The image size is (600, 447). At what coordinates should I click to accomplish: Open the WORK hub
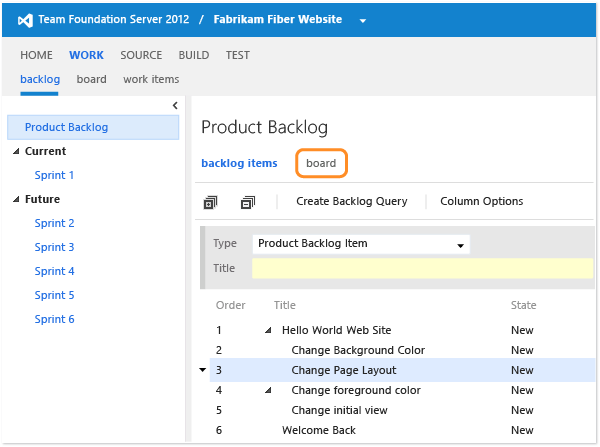coord(86,55)
